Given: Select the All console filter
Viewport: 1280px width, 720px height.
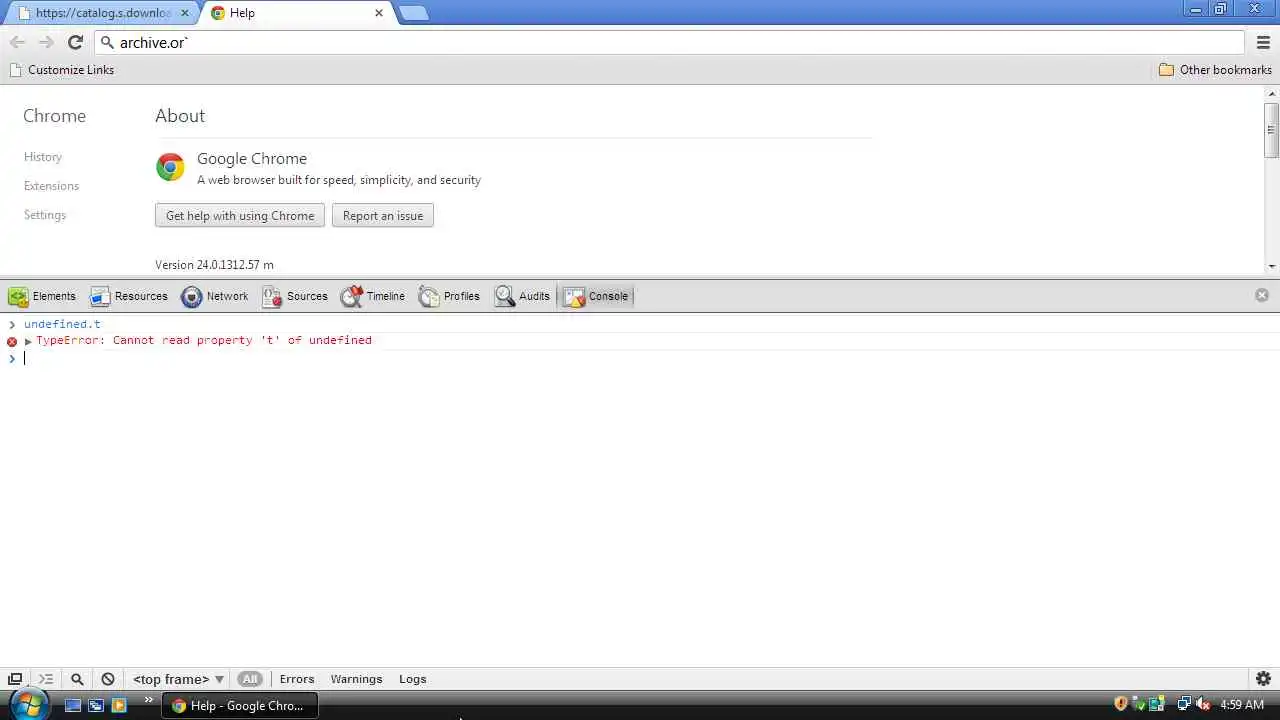Looking at the screenshot, I should [x=250, y=679].
